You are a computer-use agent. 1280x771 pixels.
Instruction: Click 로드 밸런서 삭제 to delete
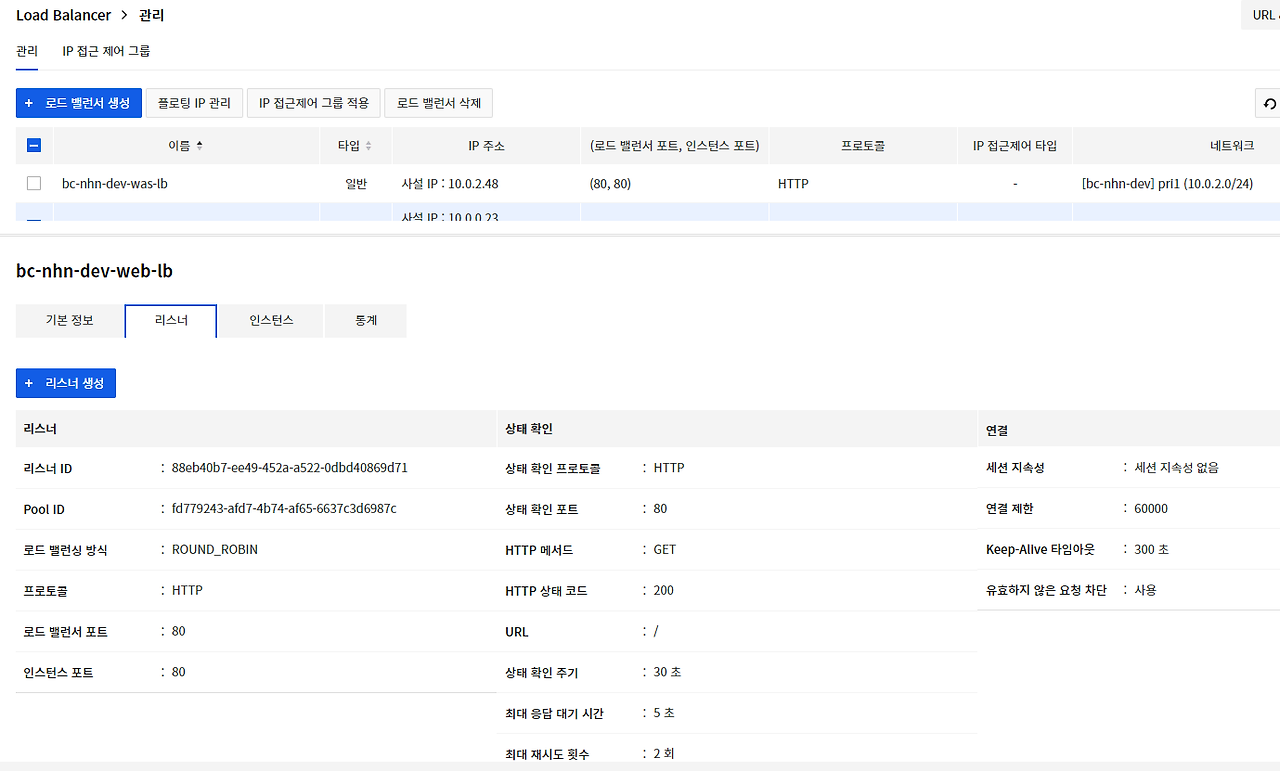(438, 102)
